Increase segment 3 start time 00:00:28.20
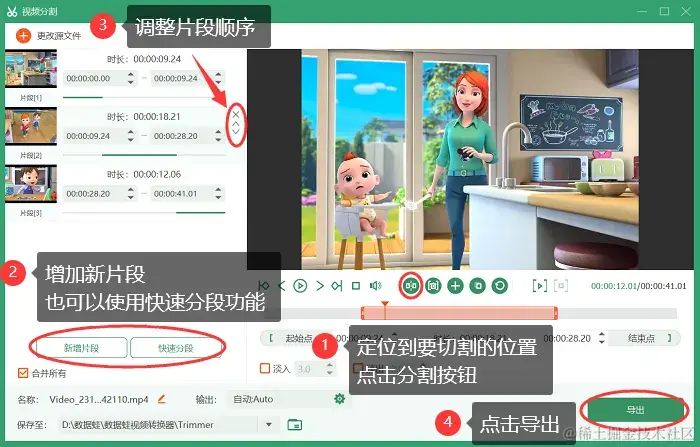The height and width of the screenshot is (447, 700). click(x=131, y=190)
